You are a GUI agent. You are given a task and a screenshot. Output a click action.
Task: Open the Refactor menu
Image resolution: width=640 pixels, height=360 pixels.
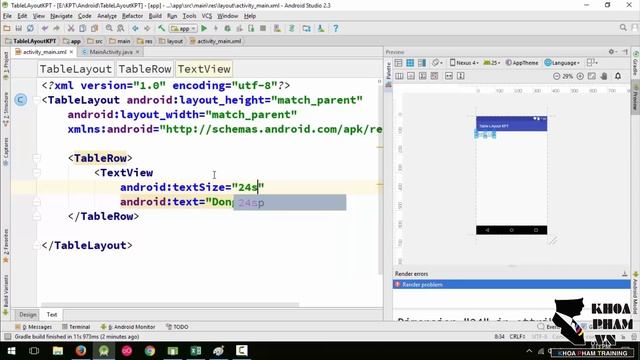coord(132,16)
